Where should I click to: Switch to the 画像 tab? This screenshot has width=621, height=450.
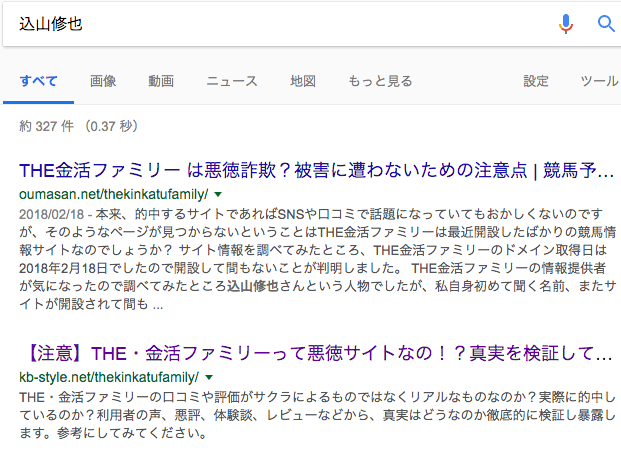pyautogui.click(x=103, y=81)
